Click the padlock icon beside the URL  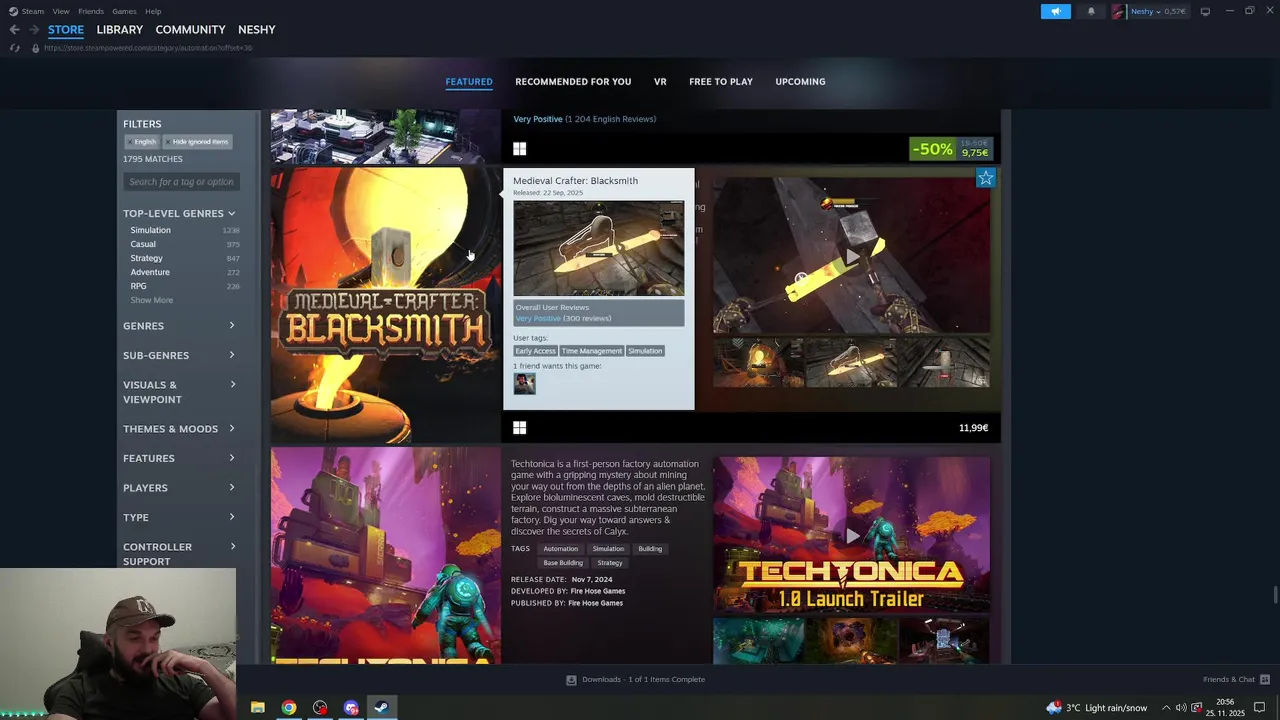click(36, 48)
